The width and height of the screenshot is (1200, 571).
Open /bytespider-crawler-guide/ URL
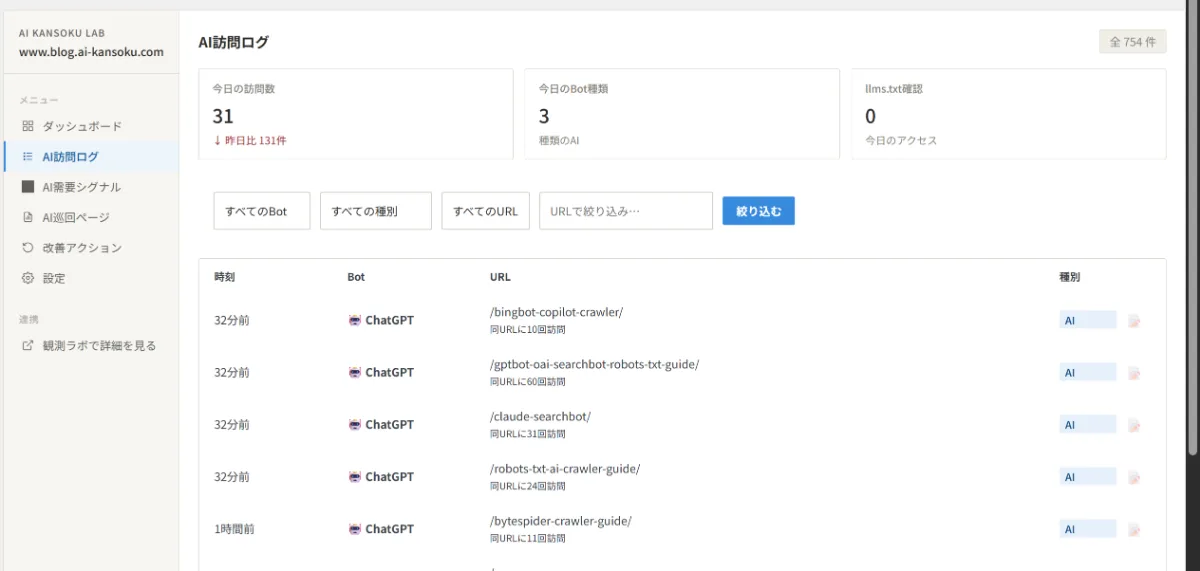561,521
